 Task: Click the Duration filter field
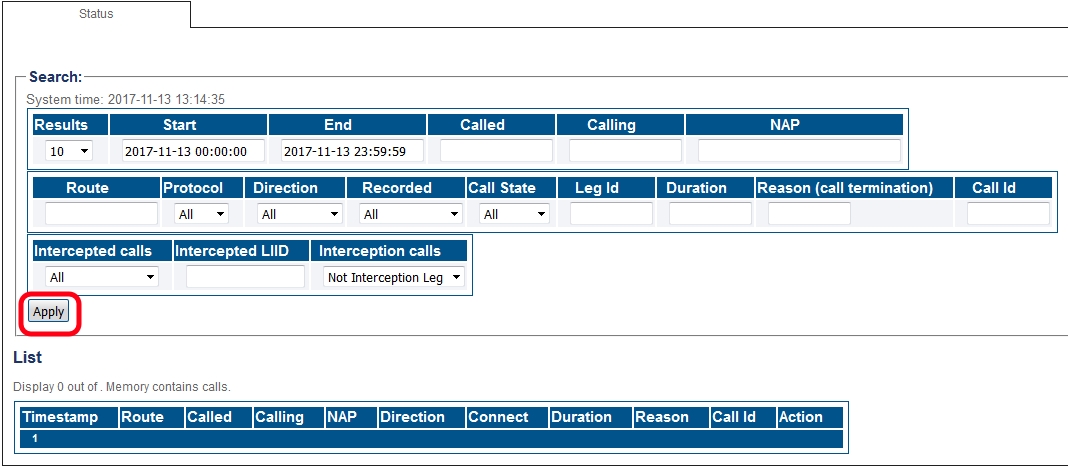(x=710, y=214)
